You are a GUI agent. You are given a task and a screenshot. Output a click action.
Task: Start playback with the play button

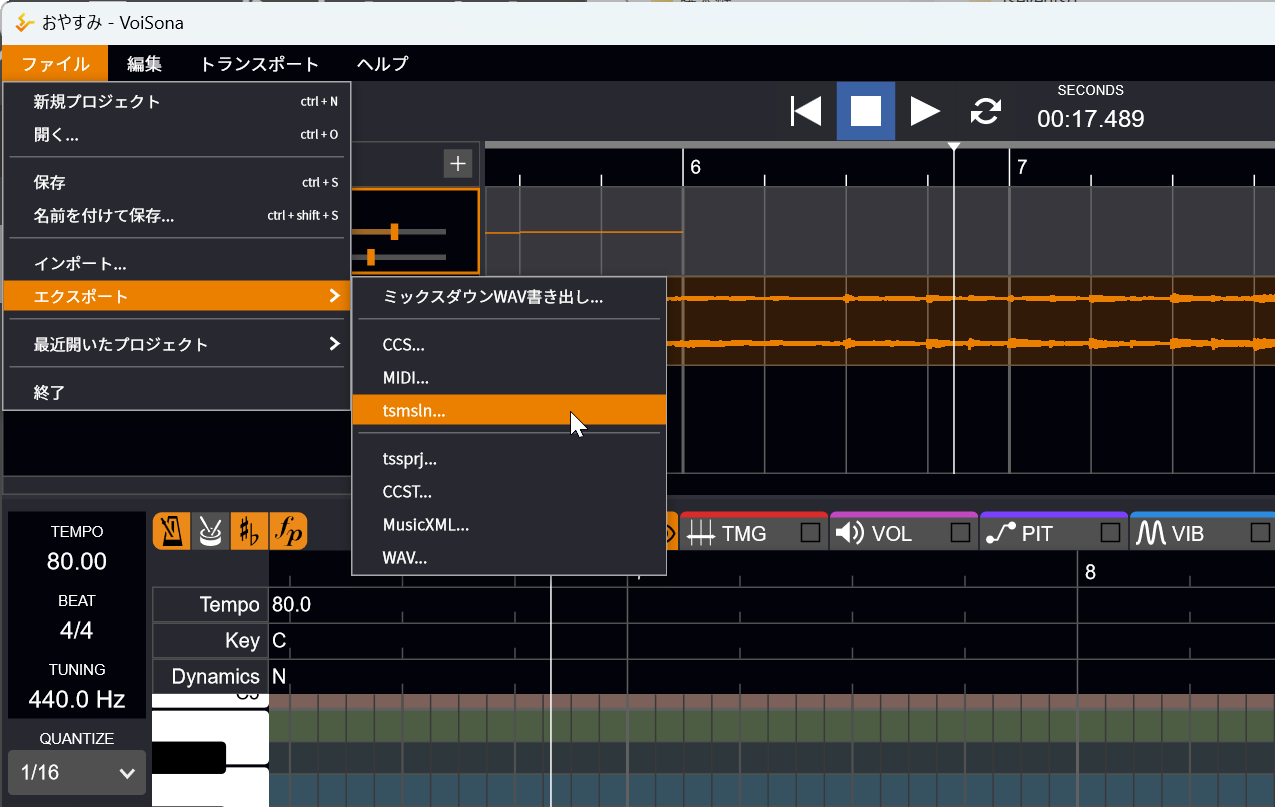click(925, 111)
